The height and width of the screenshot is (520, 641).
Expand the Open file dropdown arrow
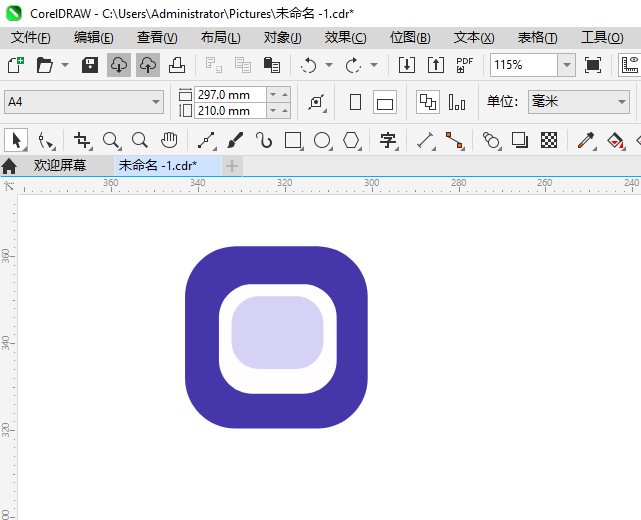pos(65,65)
